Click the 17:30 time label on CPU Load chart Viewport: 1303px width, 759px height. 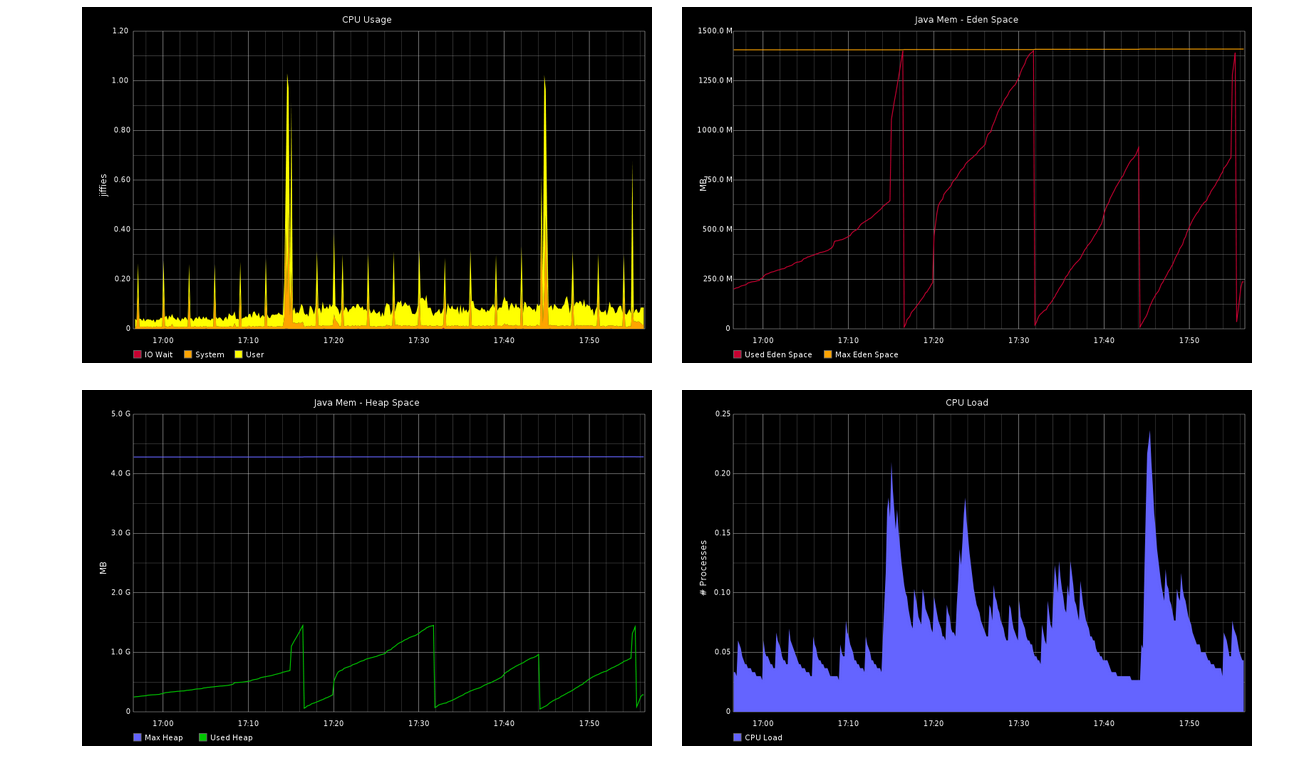pyautogui.click(x=1019, y=724)
